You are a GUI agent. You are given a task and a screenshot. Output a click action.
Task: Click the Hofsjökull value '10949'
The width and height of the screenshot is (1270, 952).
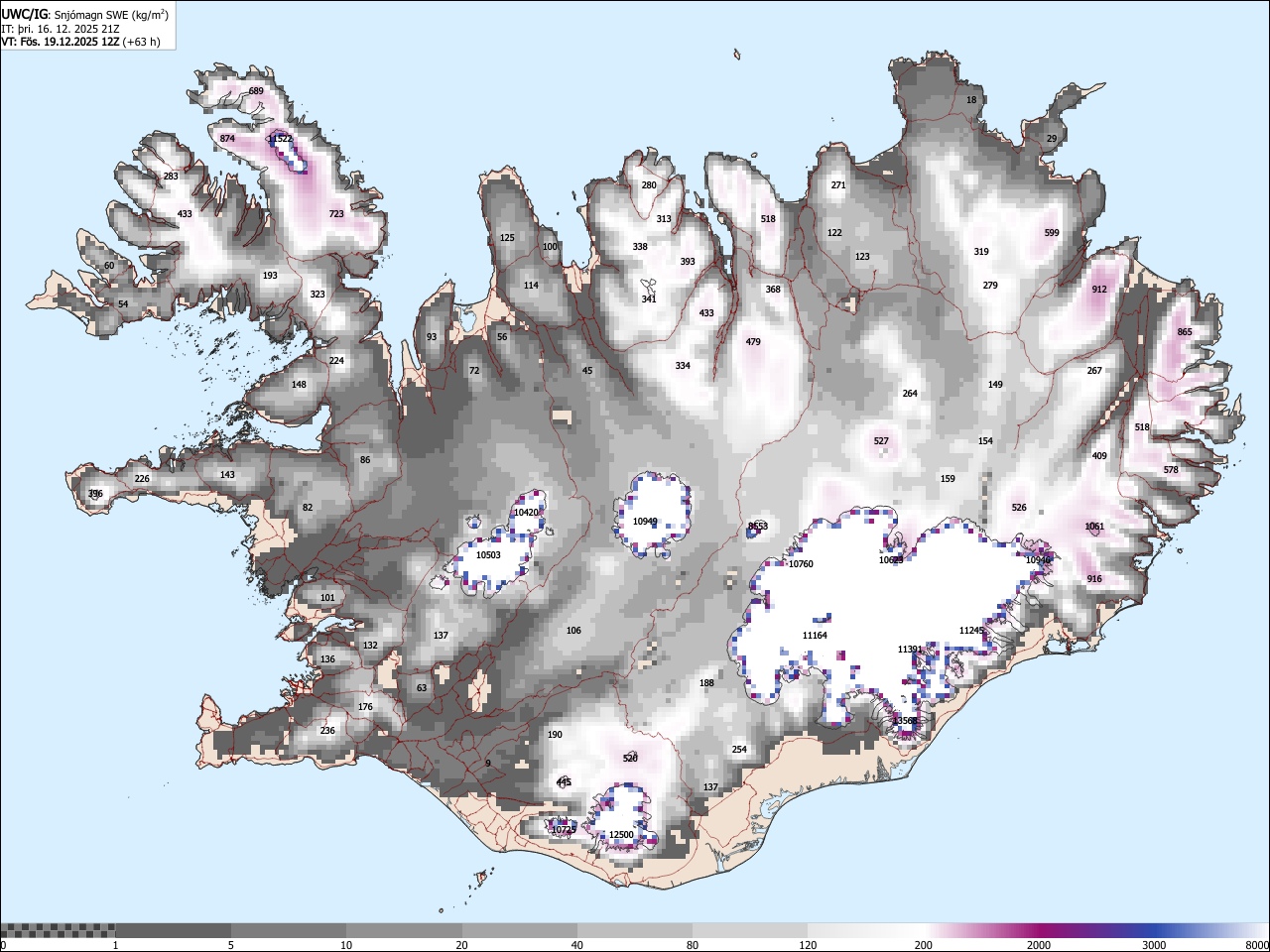(x=645, y=522)
